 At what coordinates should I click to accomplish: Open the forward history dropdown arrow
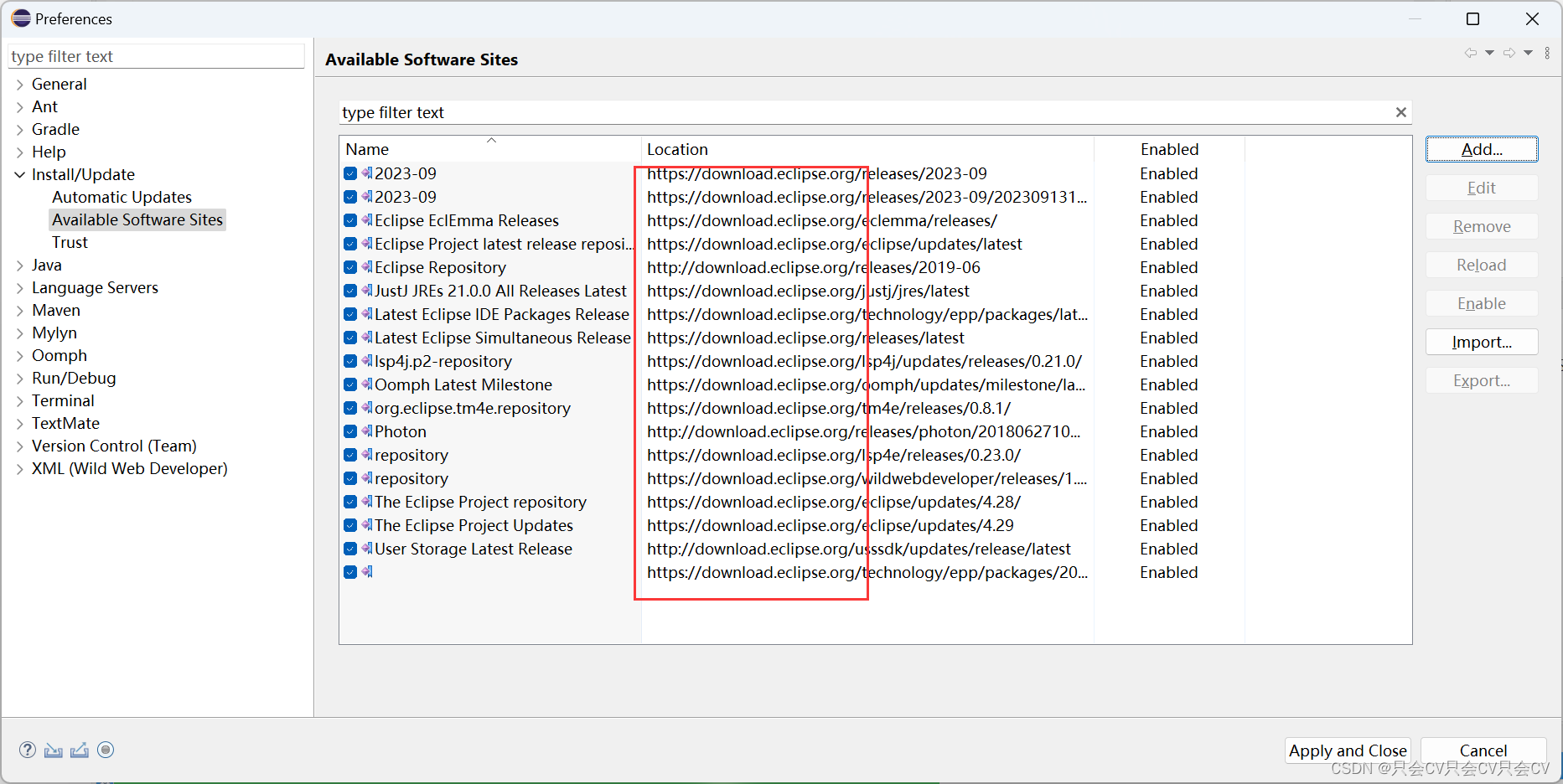pyautogui.click(x=1528, y=53)
